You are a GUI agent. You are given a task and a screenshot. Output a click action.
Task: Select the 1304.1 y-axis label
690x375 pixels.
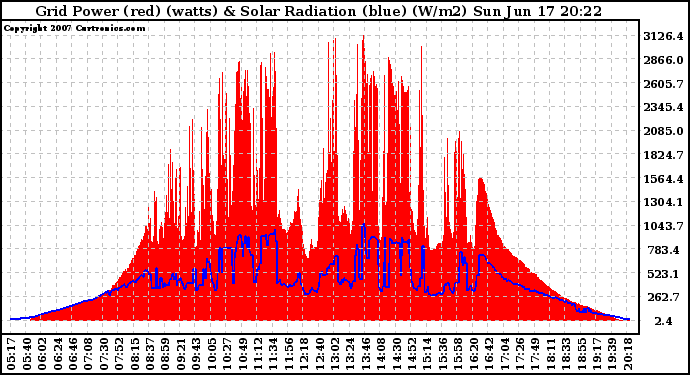point(663,202)
